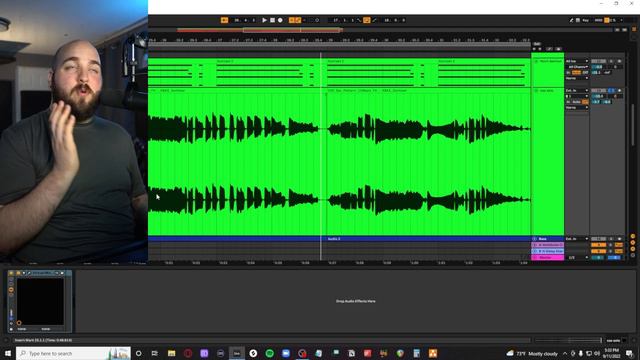This screenshot has height=360, width=640.
Task: Open the notification center icon
Action: click(629, 353)
